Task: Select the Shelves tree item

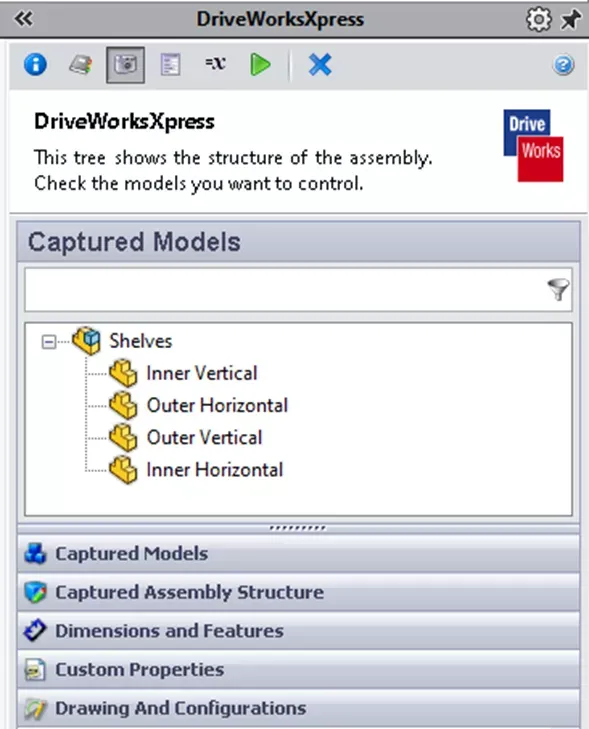Action: (x=140, y=341)
